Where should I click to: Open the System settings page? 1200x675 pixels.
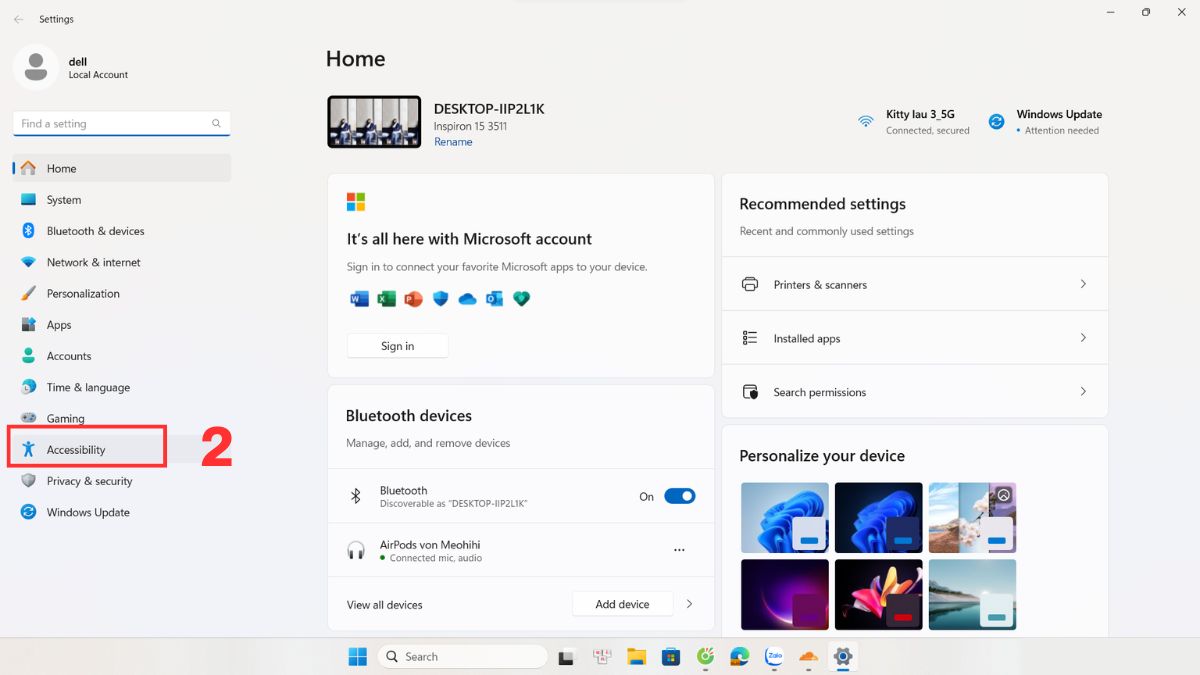64,200
